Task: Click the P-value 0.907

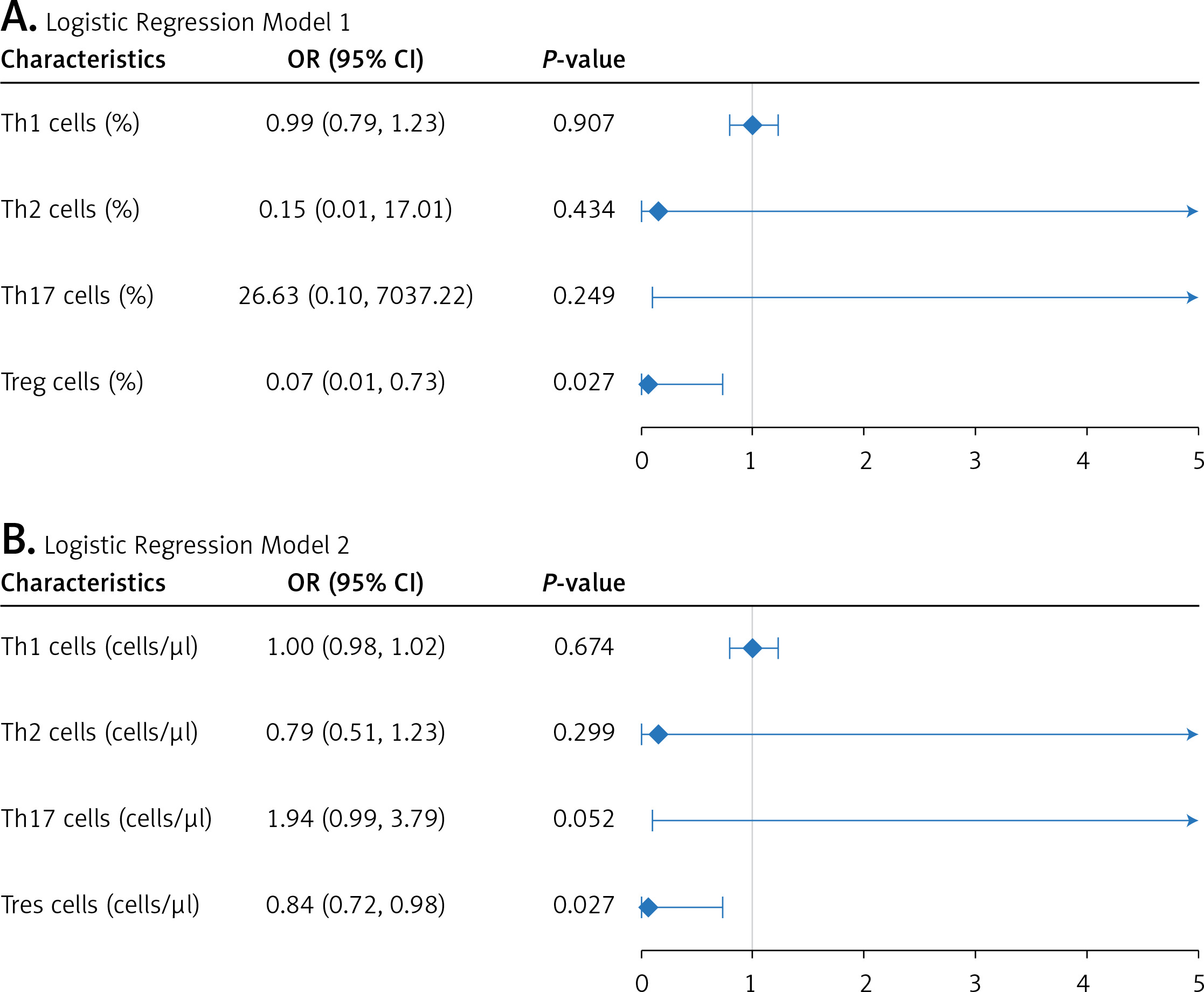Action: tap(583, 123)
